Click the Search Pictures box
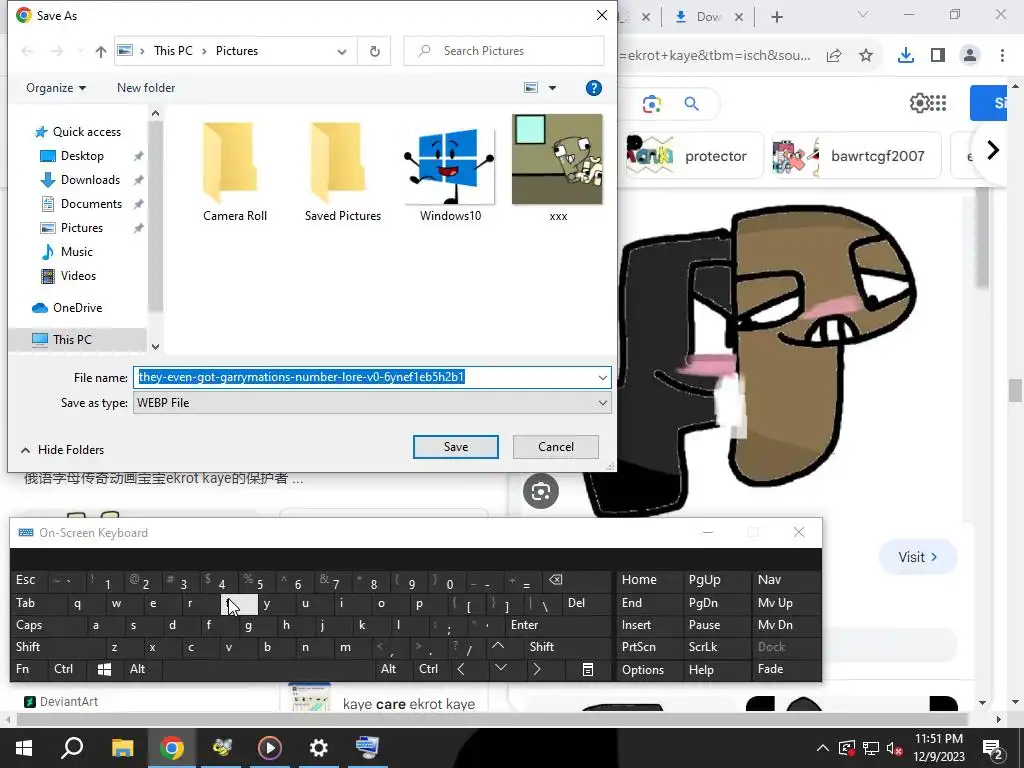 (504, 50)
